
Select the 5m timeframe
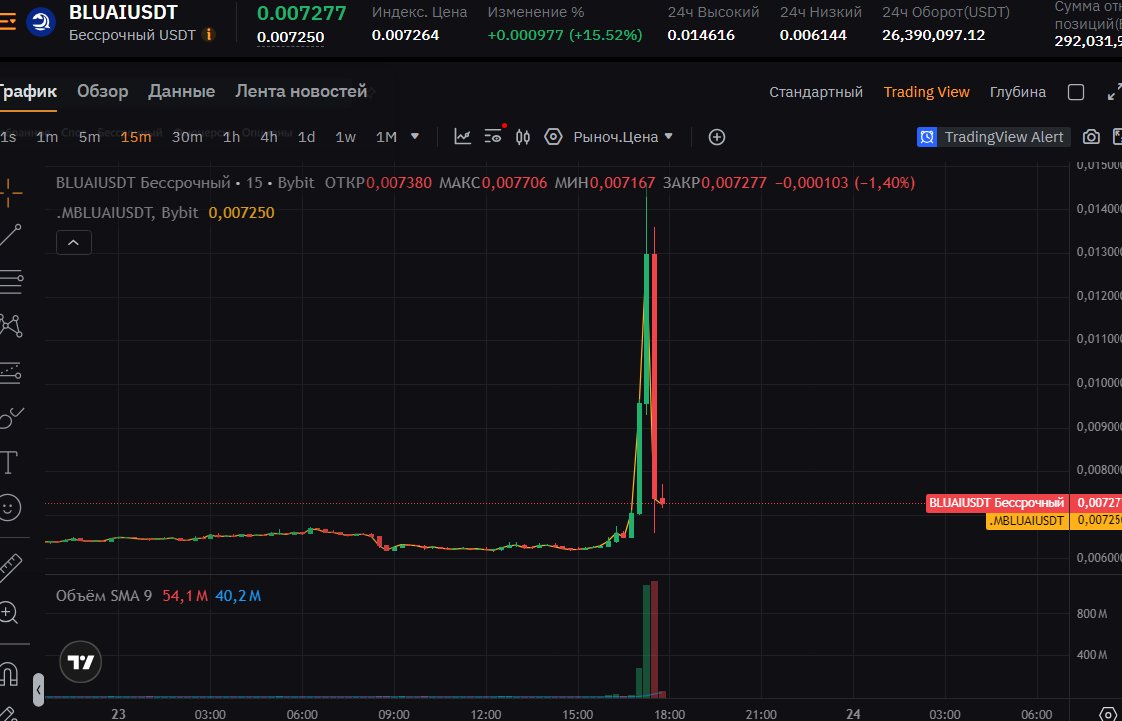89,137
